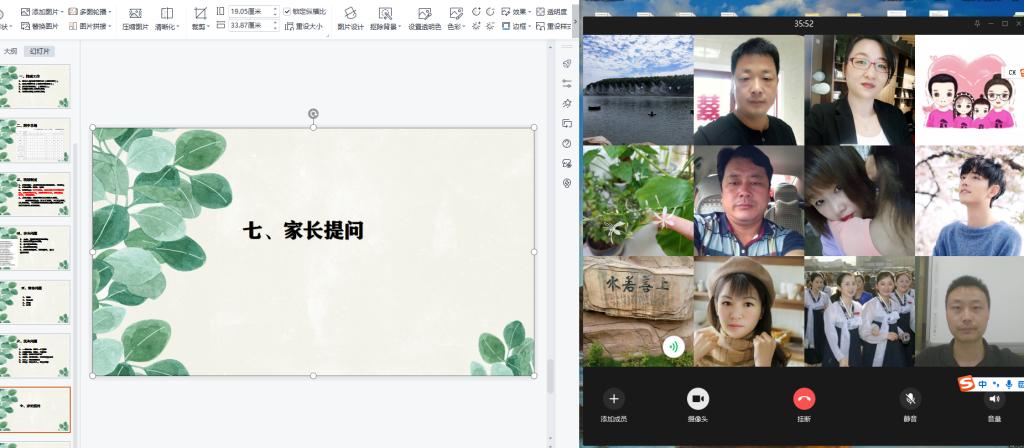Image resolution: width=1024 pixels, height=448 pixels.
Task: Click the 压缩图片 compress picture icon
Action: click(x=135, y=14)
